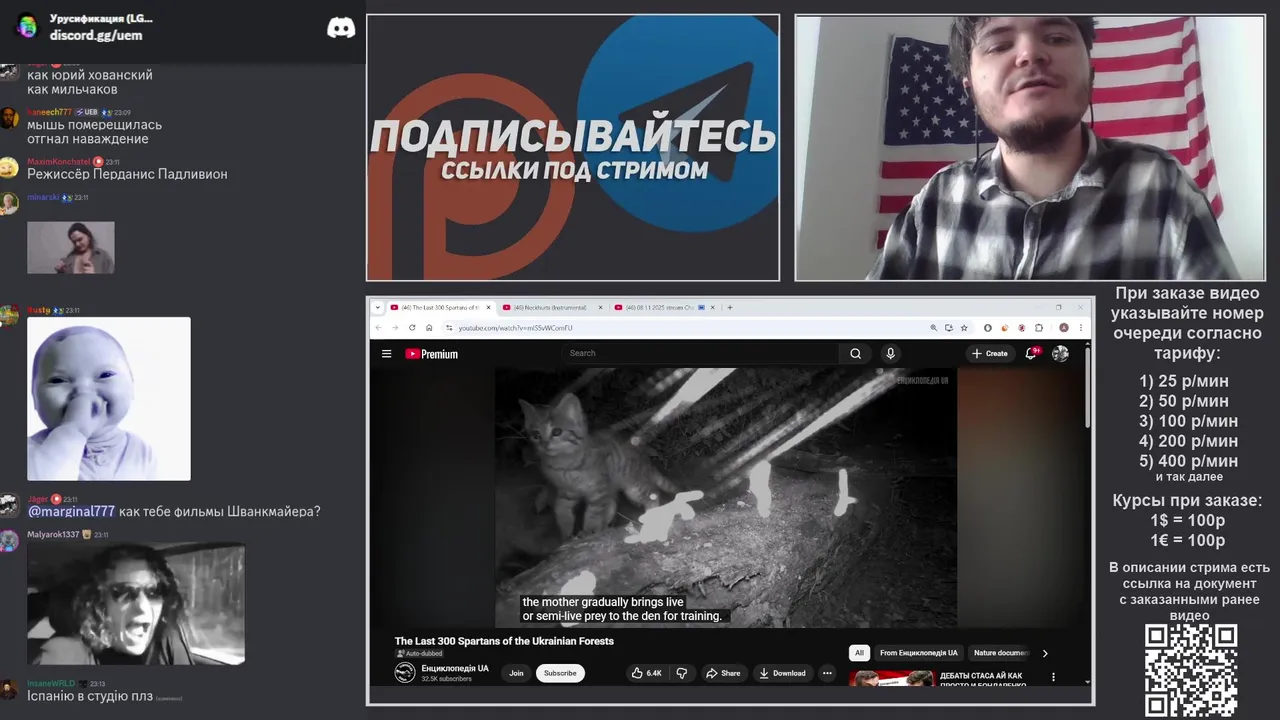Screen dimensions: 1280x720
Task: Open YouTube notifications bell
Action: (x=1031, y=353)
